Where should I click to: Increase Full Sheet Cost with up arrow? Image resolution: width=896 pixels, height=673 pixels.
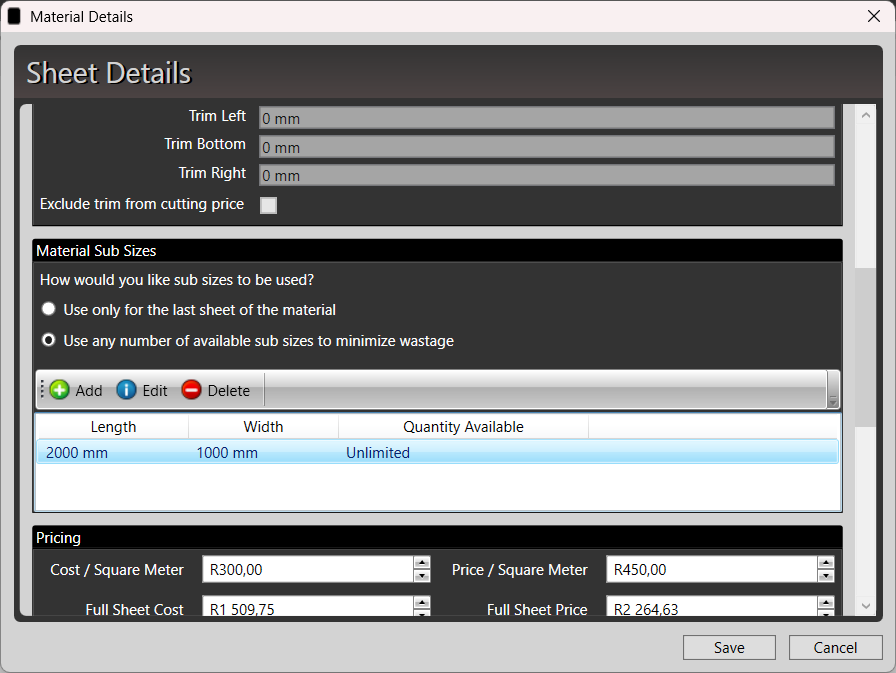click(x=422, y=603)
